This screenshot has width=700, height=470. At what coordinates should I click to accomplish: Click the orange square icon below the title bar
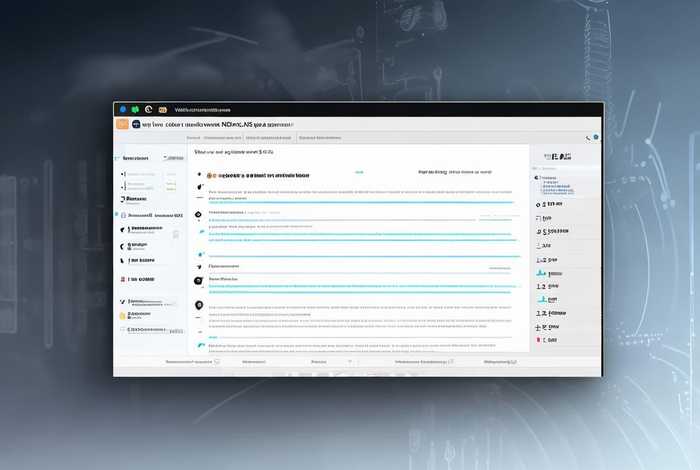[x=122, y=125]
